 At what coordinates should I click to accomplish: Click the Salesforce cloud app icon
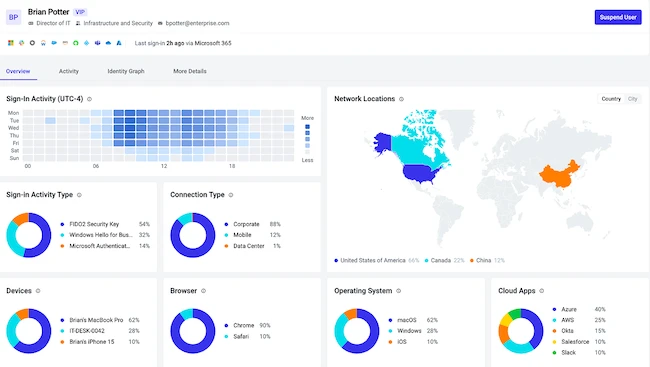[x=54, y=43]
